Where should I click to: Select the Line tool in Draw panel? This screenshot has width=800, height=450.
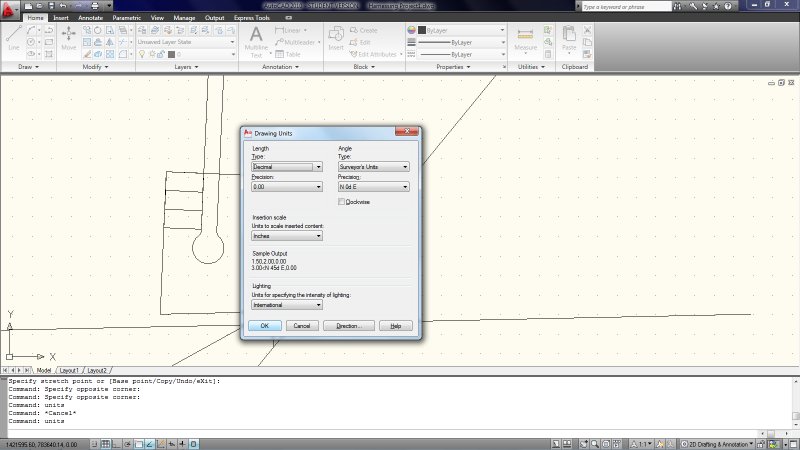pos(14,38)
